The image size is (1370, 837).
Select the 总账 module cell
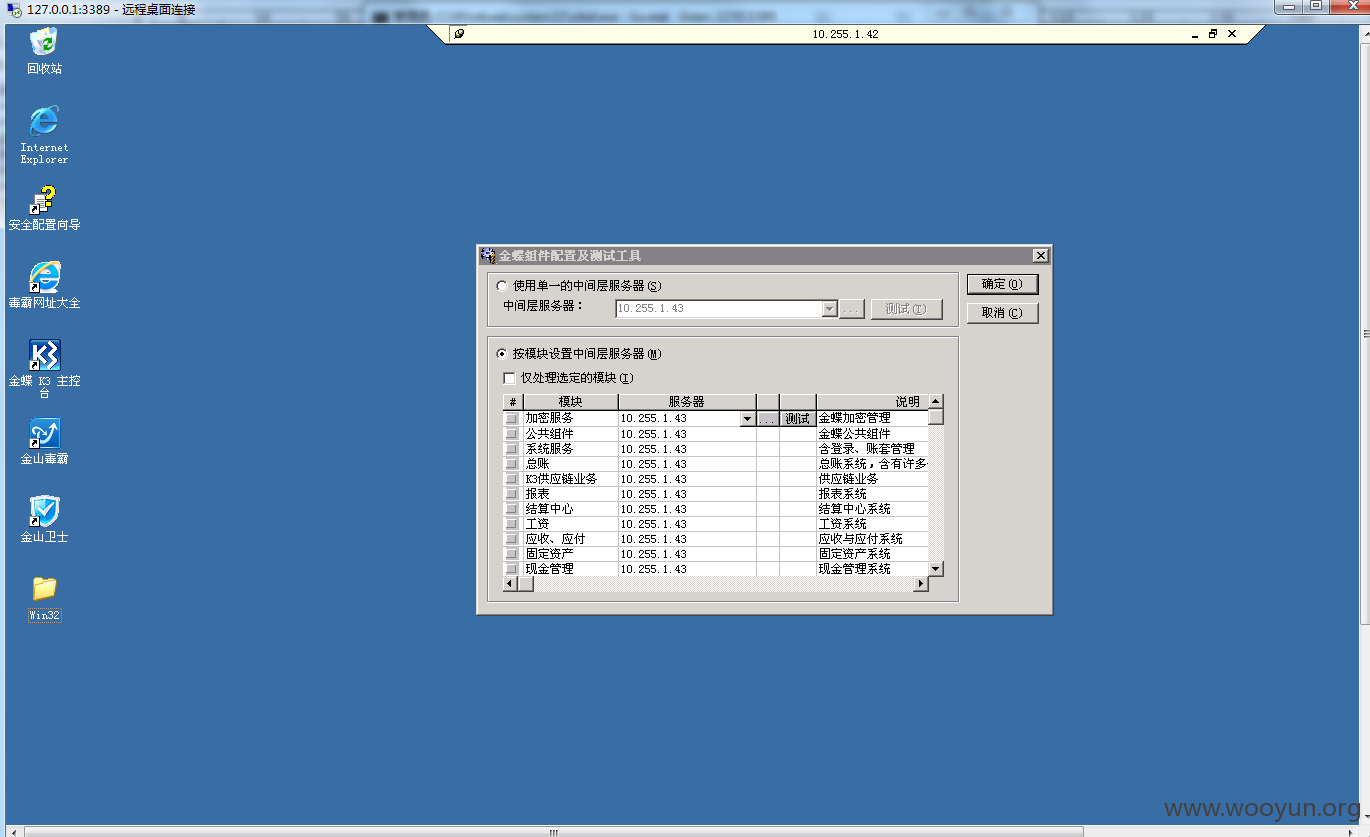[570, 464]
